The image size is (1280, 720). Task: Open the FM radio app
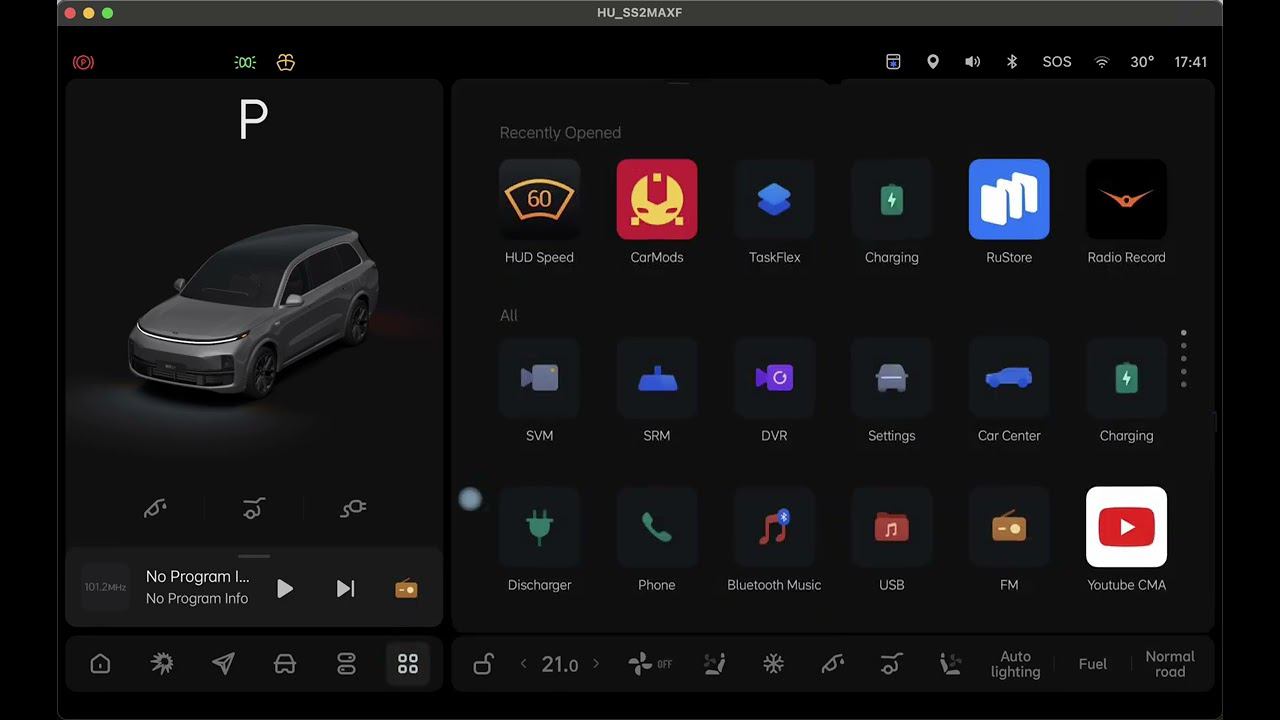click(x=1009, y=527)
